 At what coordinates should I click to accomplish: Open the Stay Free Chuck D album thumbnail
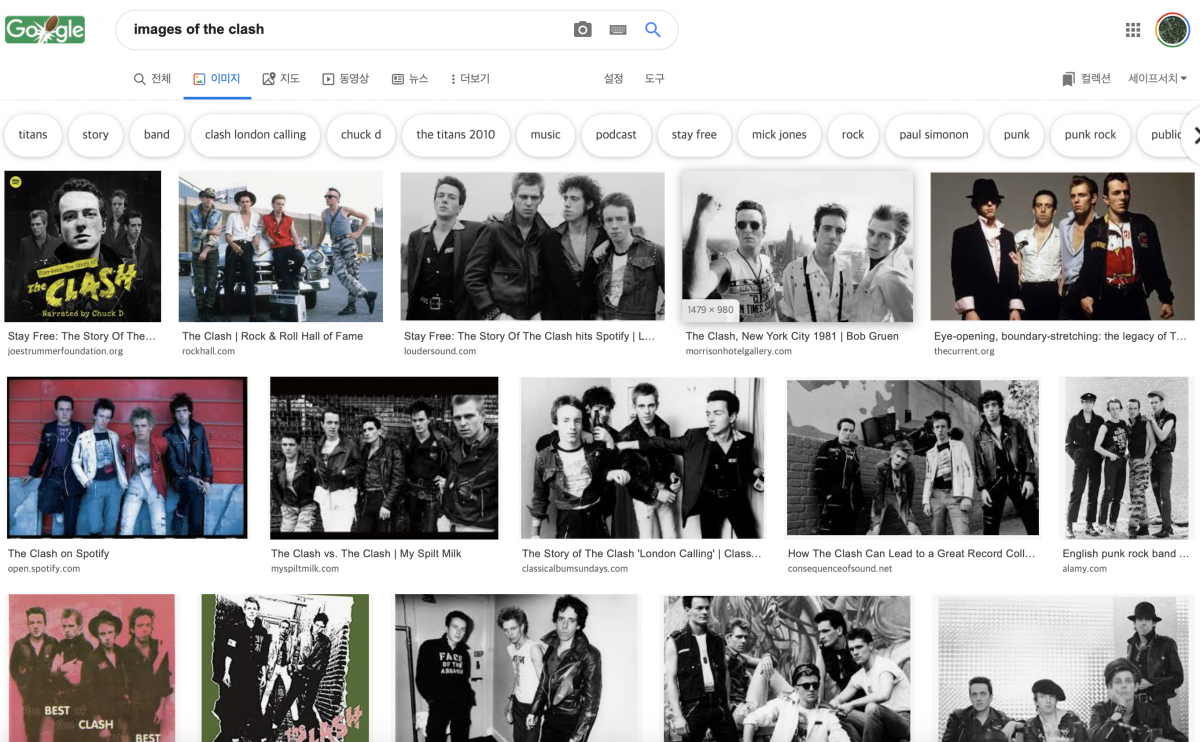[x=83, y=246]
